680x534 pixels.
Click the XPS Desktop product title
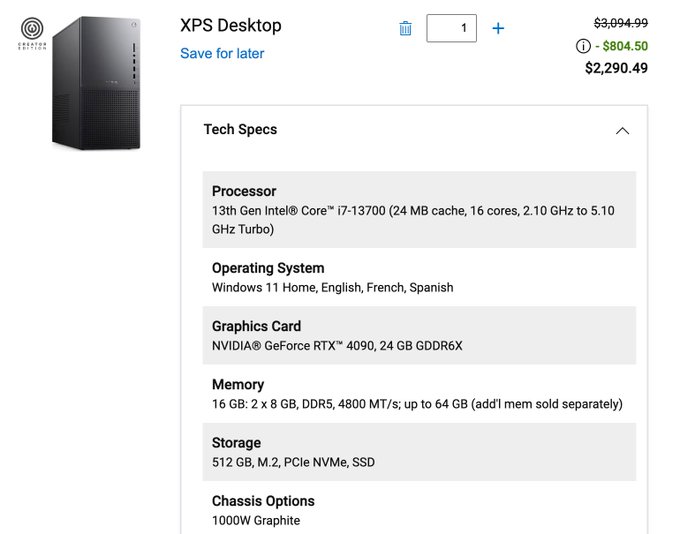pyautogui.click(x=231, y=25)
